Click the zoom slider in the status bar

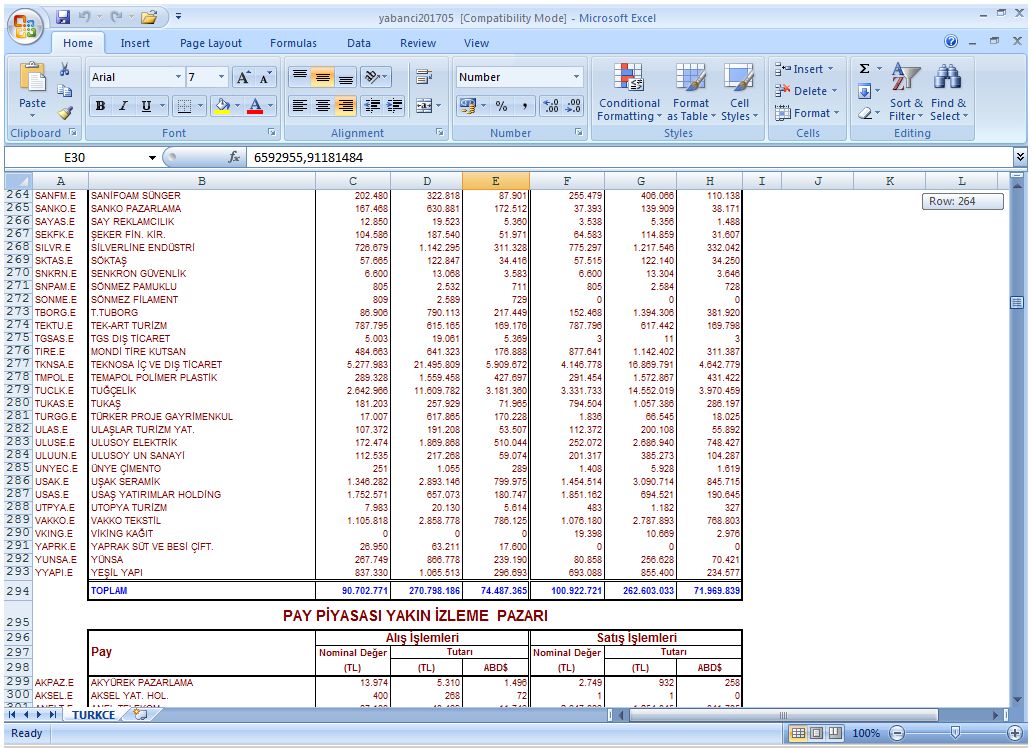tap(955, 733)
